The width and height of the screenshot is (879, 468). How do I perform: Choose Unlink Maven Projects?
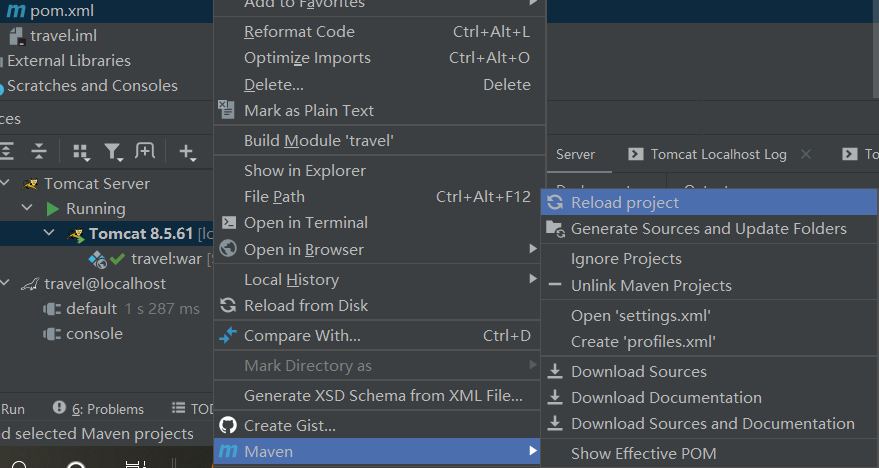(709, 286)
